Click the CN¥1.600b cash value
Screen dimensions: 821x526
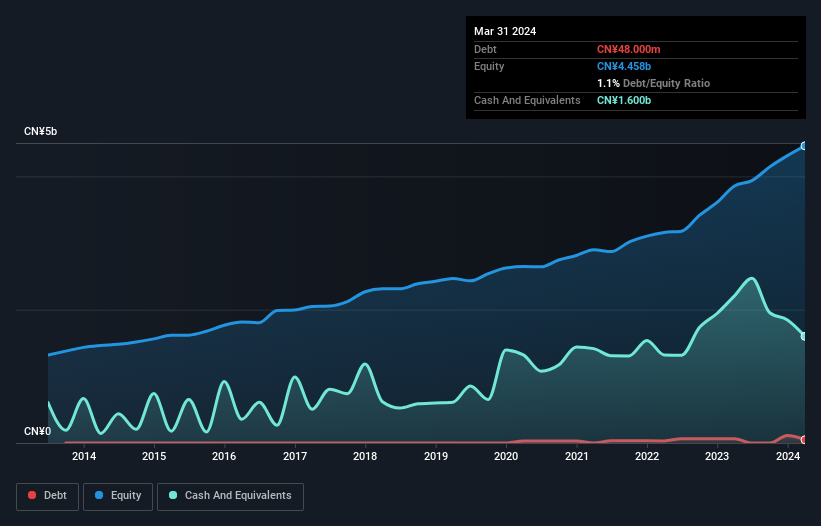(624, 100)
